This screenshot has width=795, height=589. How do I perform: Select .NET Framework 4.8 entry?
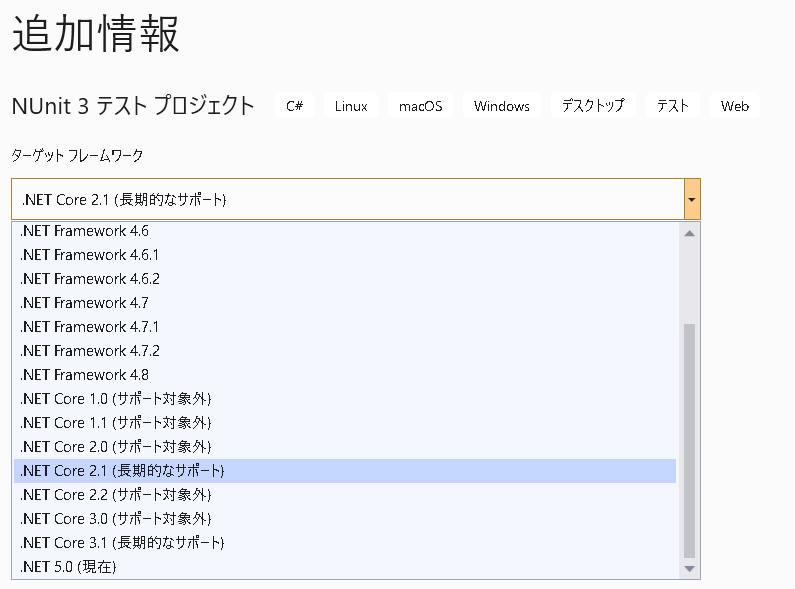pyautogui.click(x=345, y=375)
